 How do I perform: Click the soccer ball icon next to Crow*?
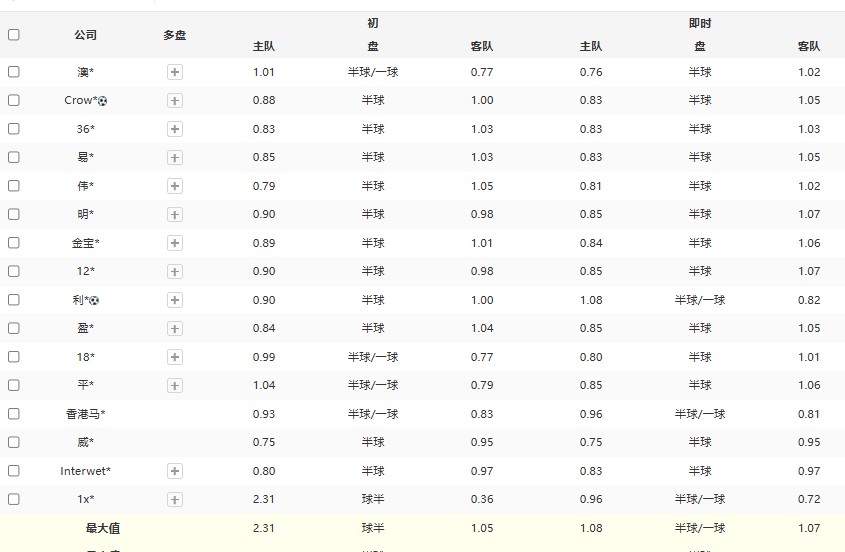click(x=103, y=101)
